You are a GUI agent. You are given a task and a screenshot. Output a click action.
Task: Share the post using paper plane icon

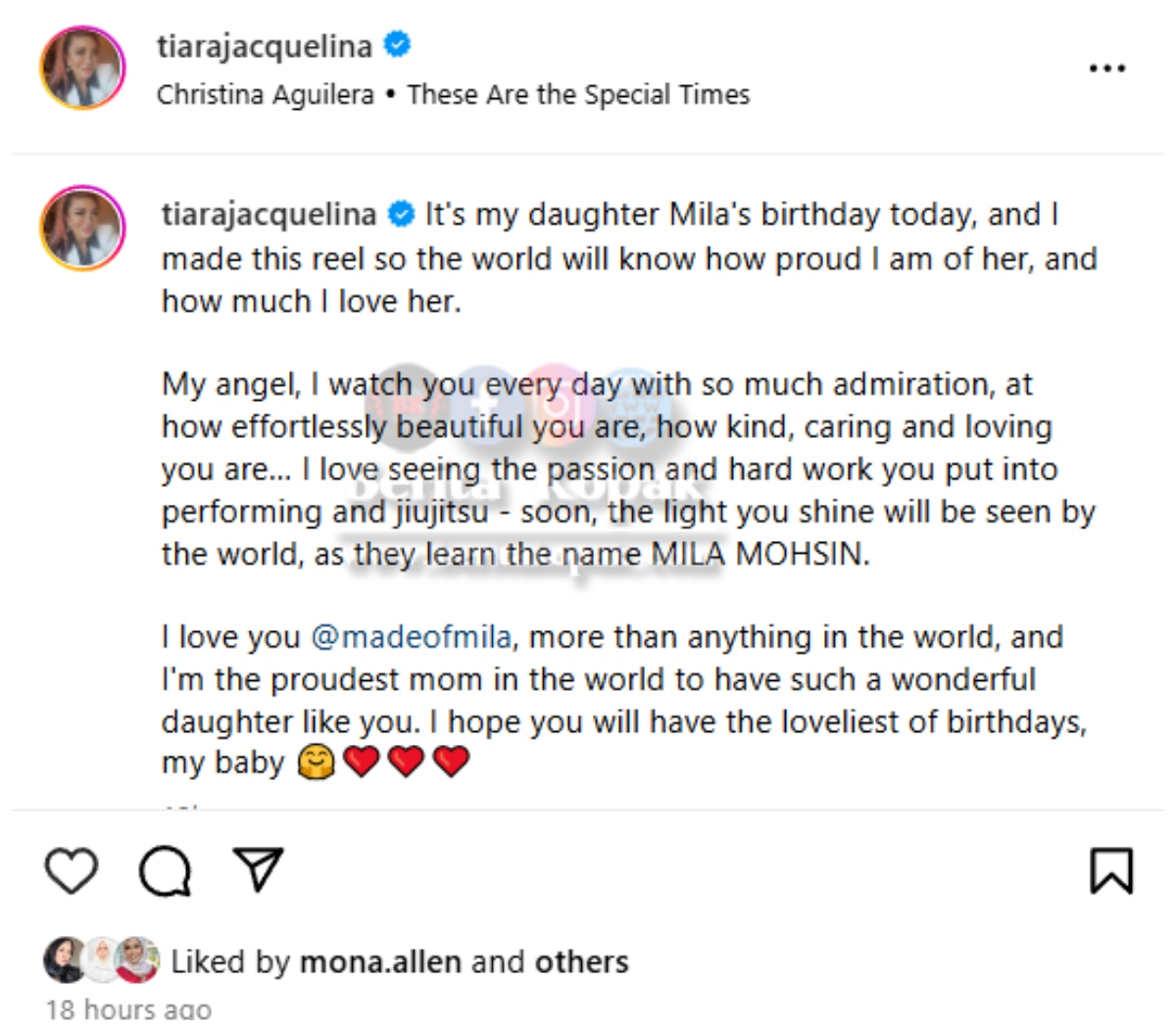point(259,869)
